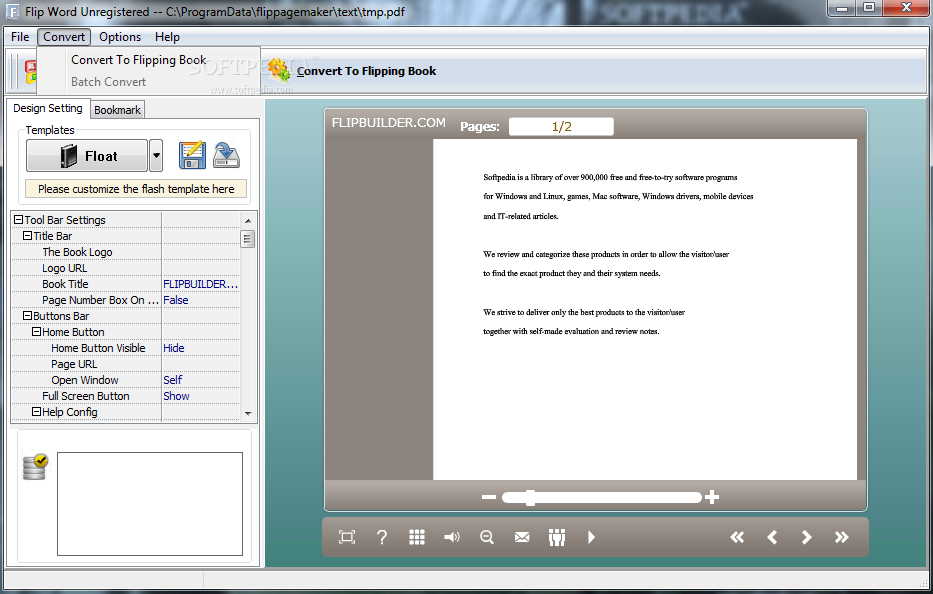The image size is (933, 594).
Task: Select the Design Setting tab
Action: click(x=48, y=108)
